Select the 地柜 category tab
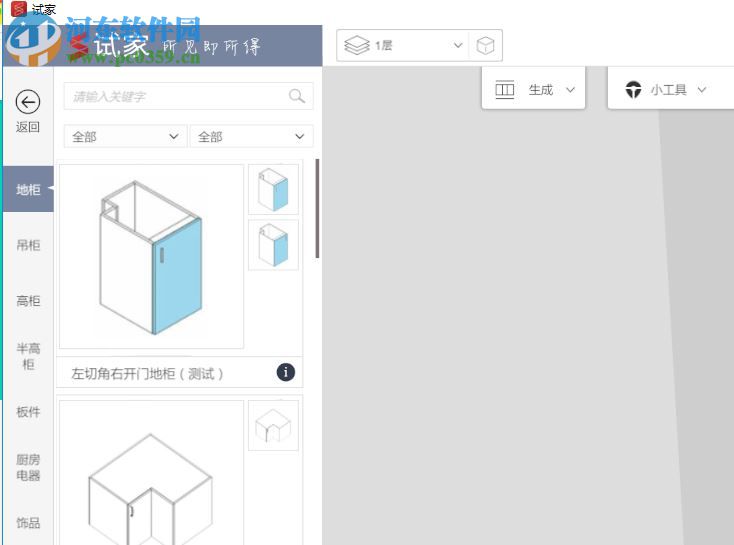Viewport: 734px width, 545px height. point(28,189)
